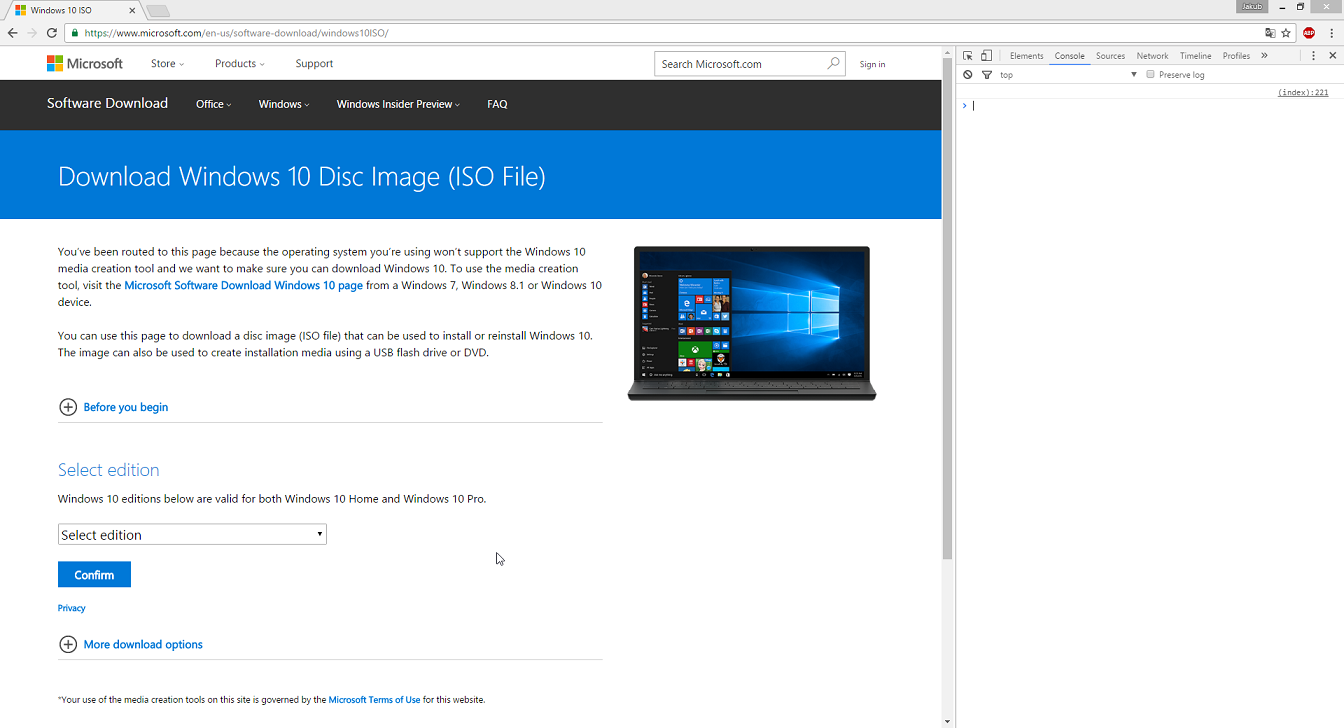The image size is (1344, 728).
Task: Bookmark this page with the star
Action: click(x=1287, y=33)
